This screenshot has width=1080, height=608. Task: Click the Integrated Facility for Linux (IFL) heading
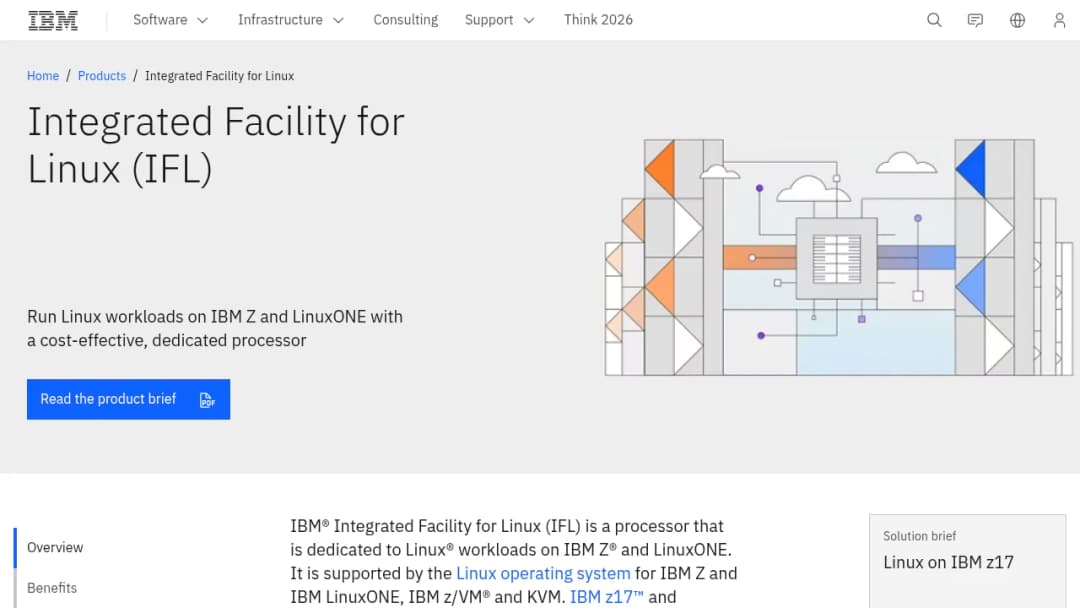tap(216, 145)
